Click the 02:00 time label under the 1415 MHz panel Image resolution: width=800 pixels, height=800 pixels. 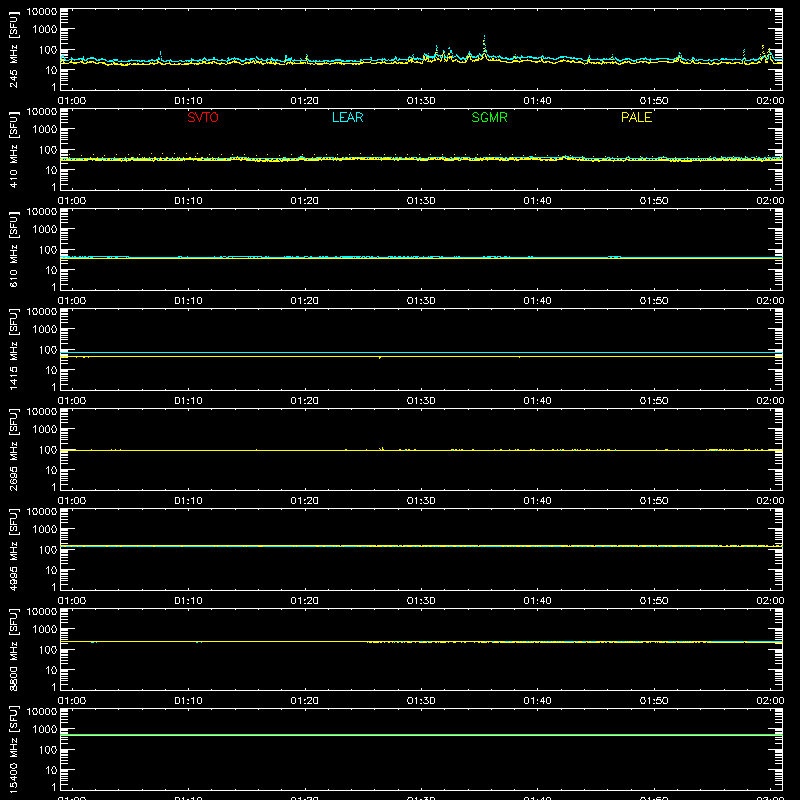(770, 401)
